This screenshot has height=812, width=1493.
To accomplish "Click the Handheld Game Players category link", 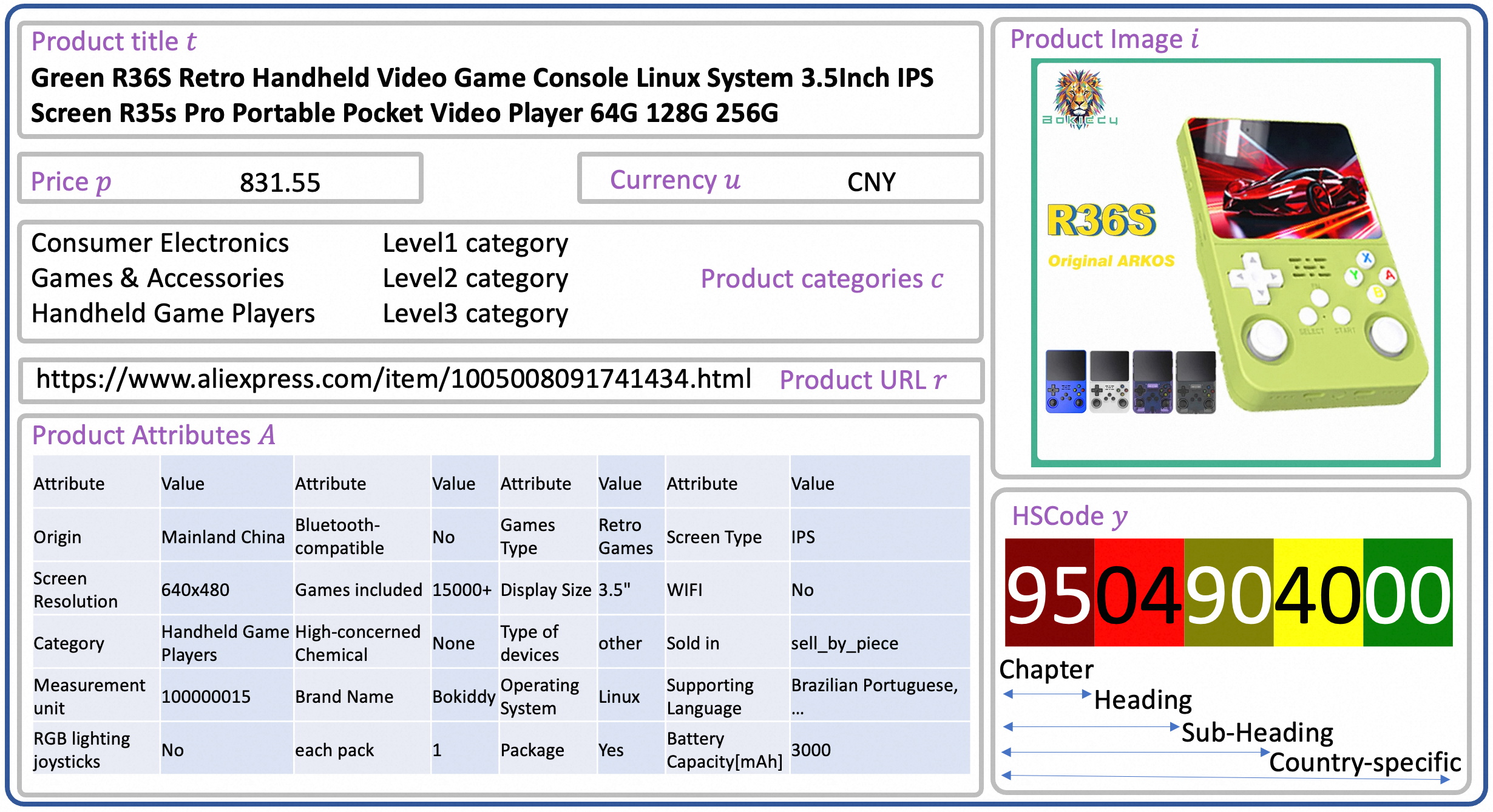I will point(173,314).
